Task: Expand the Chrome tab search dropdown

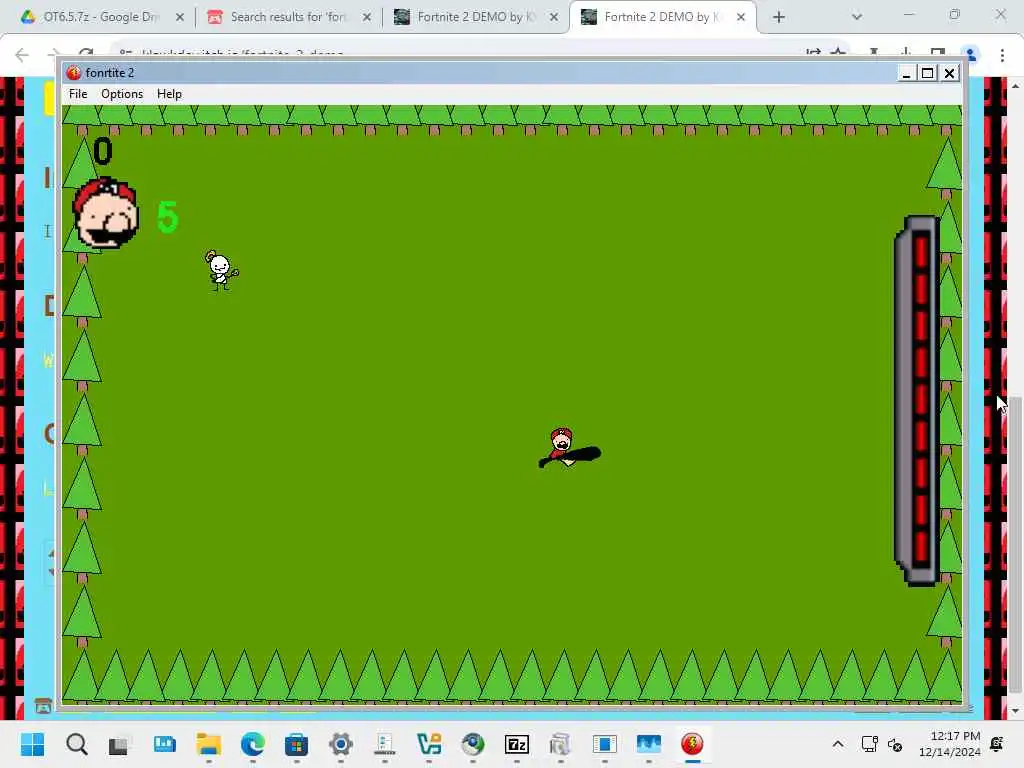Action: coord(857,17)
